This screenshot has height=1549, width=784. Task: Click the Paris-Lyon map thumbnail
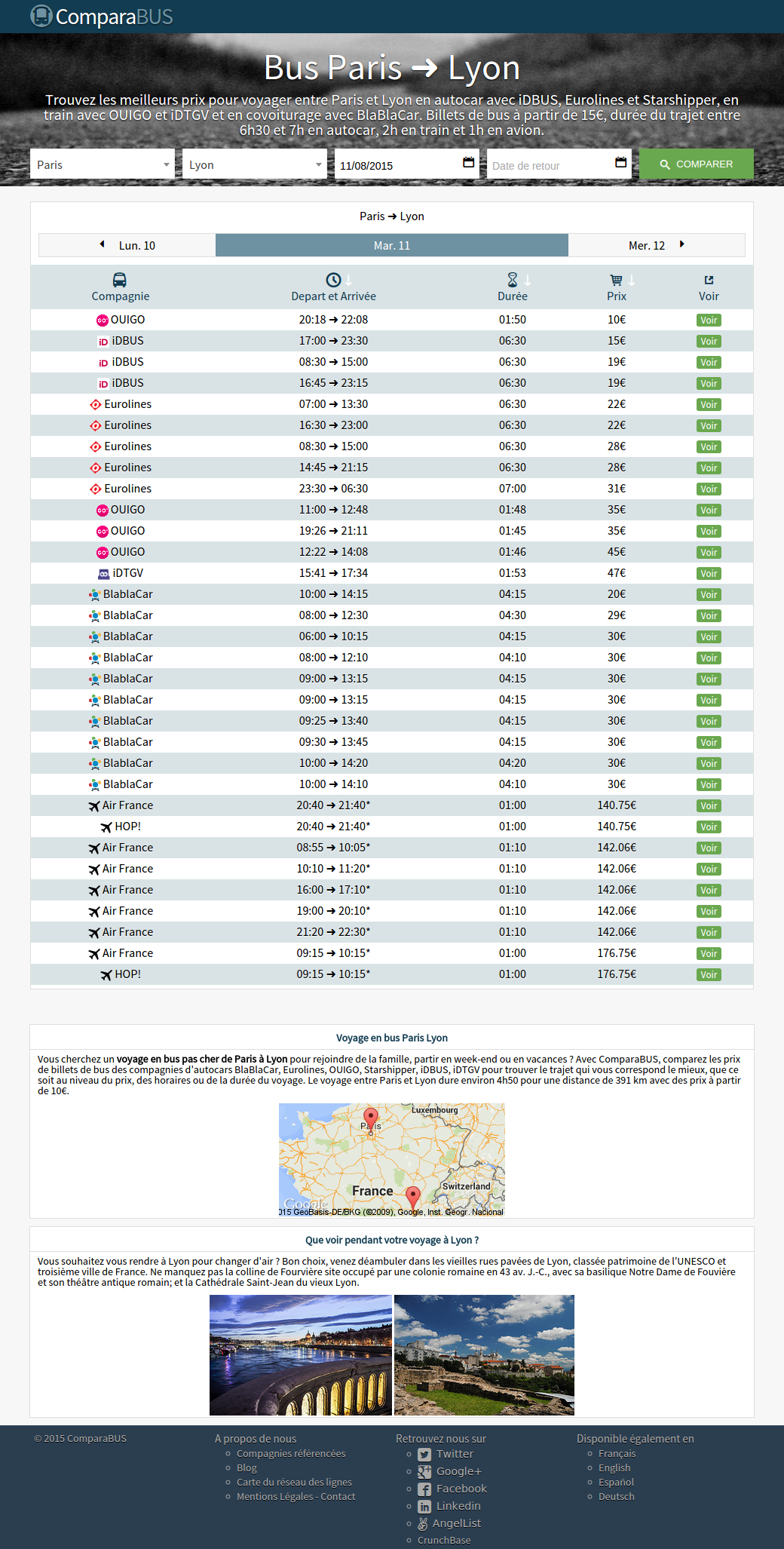click(x=392, y=1160)
